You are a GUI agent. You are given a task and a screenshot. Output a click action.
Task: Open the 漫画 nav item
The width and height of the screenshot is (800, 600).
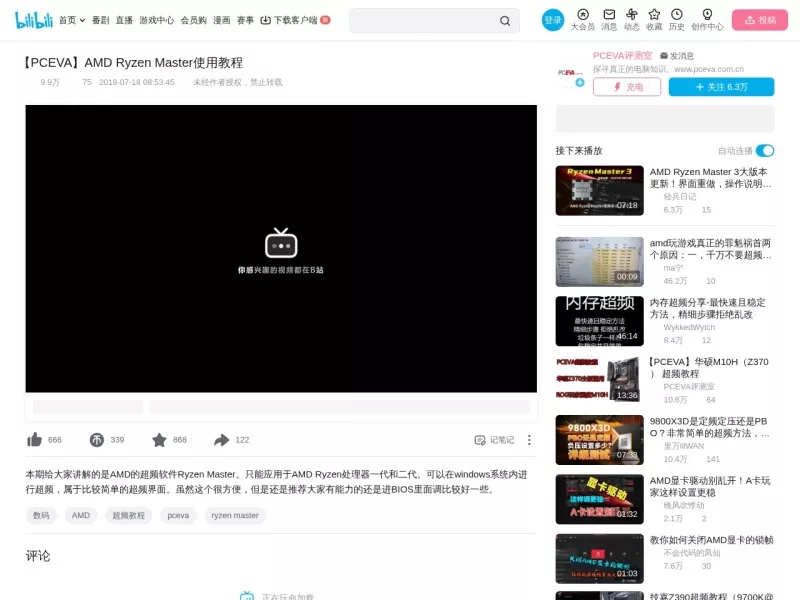click(x=221, y=20)
